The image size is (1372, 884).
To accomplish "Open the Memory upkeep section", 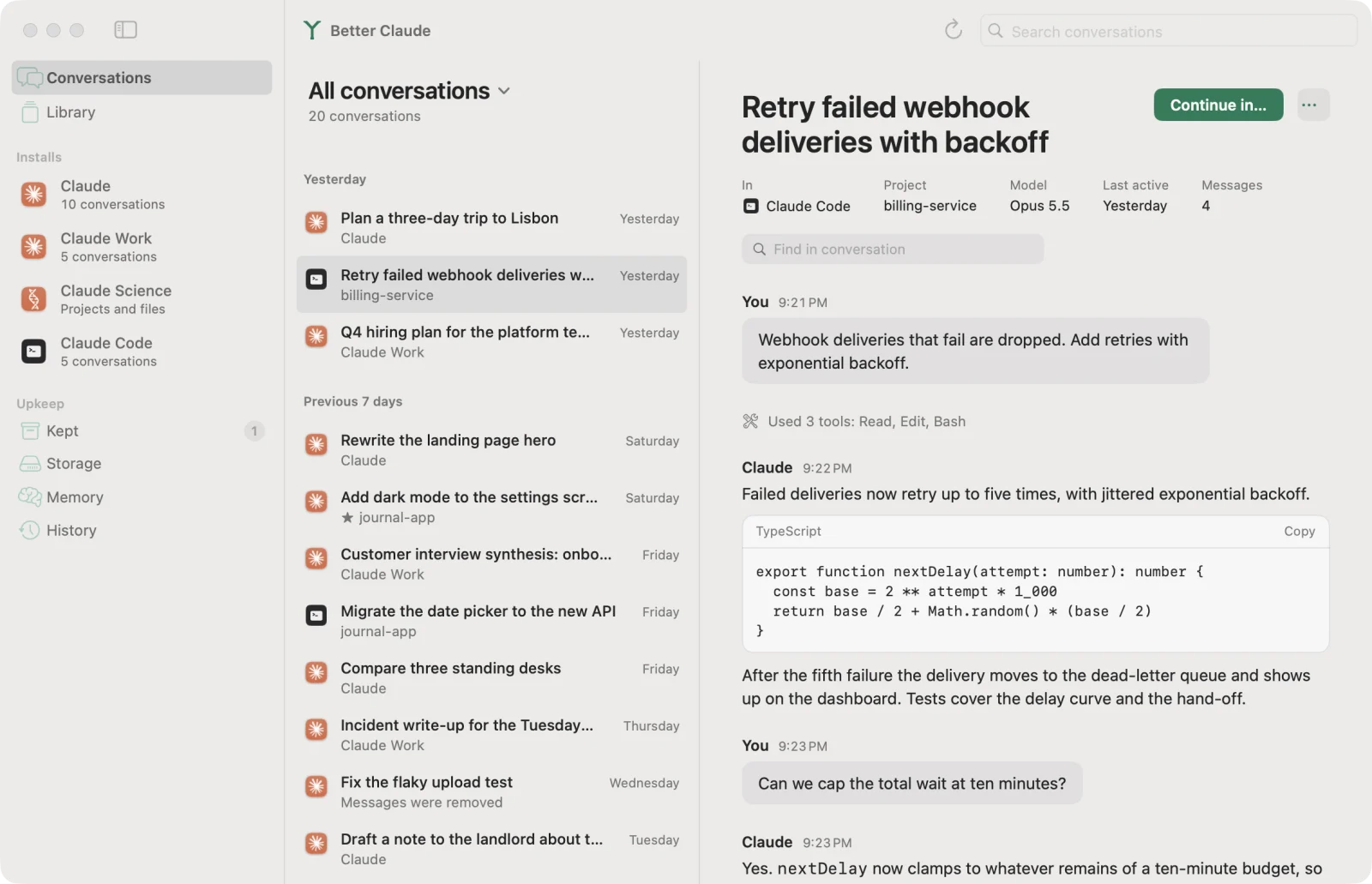I will 141,497.
